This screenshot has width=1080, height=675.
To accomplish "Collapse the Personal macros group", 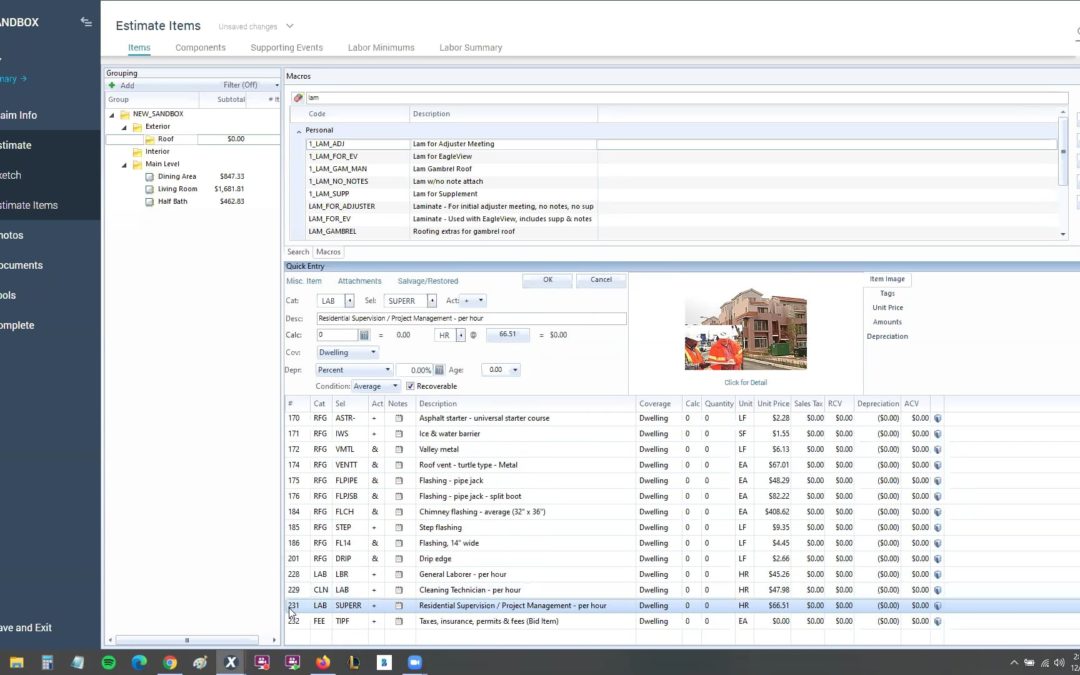I will [x=298, y=131].
